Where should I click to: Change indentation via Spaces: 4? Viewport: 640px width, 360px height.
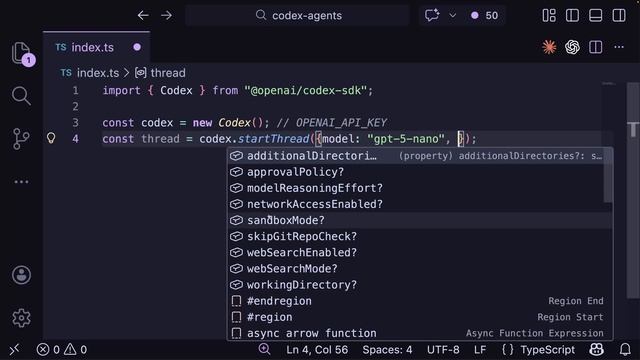click(387, 350)
